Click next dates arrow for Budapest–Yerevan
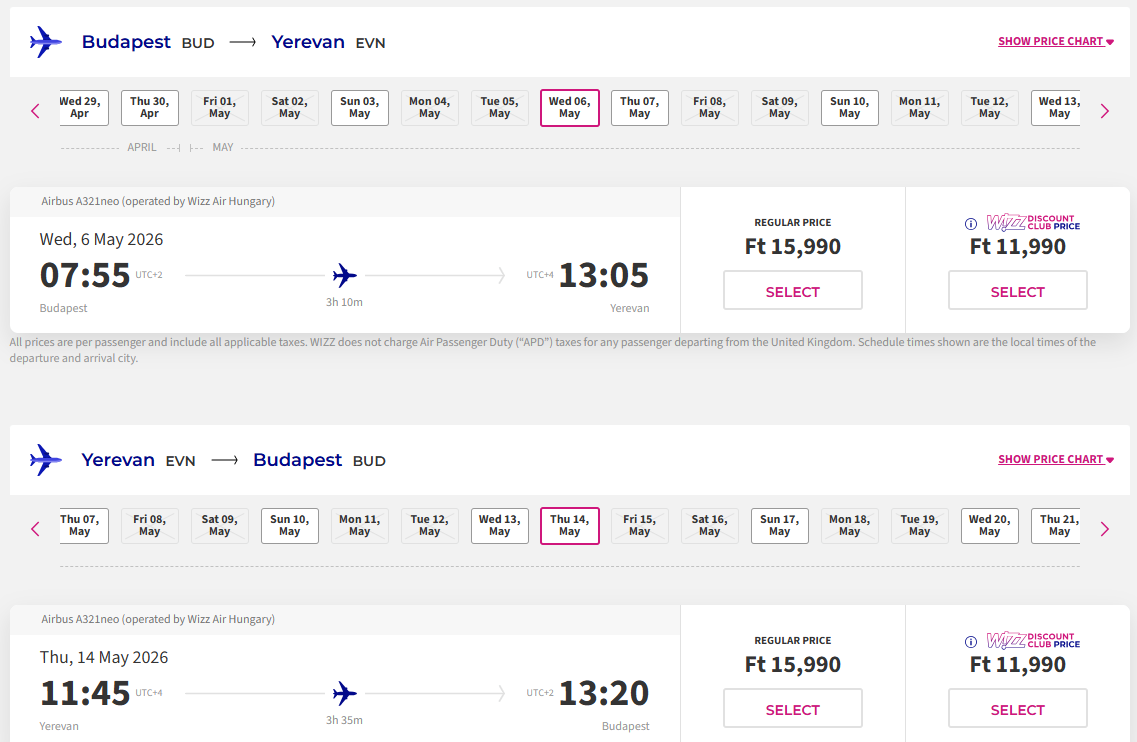1137x742 pixels. [1104, 111]
